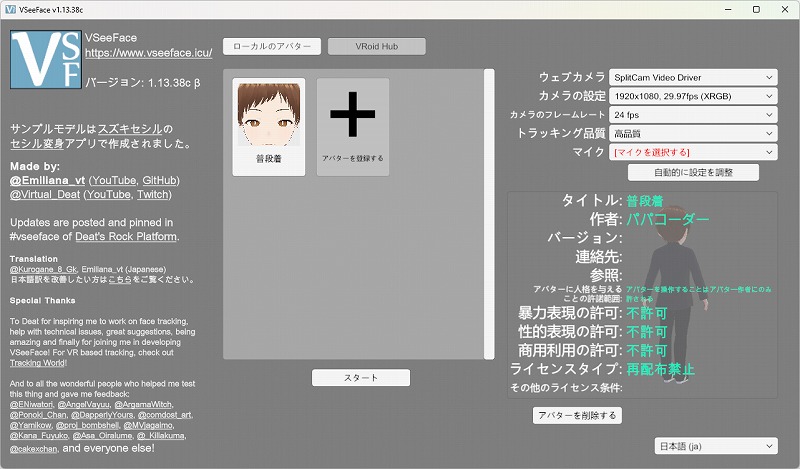Select the 普段着 avatar thumbnail
The height and width of the screenshot is (469, 800).
269,127
